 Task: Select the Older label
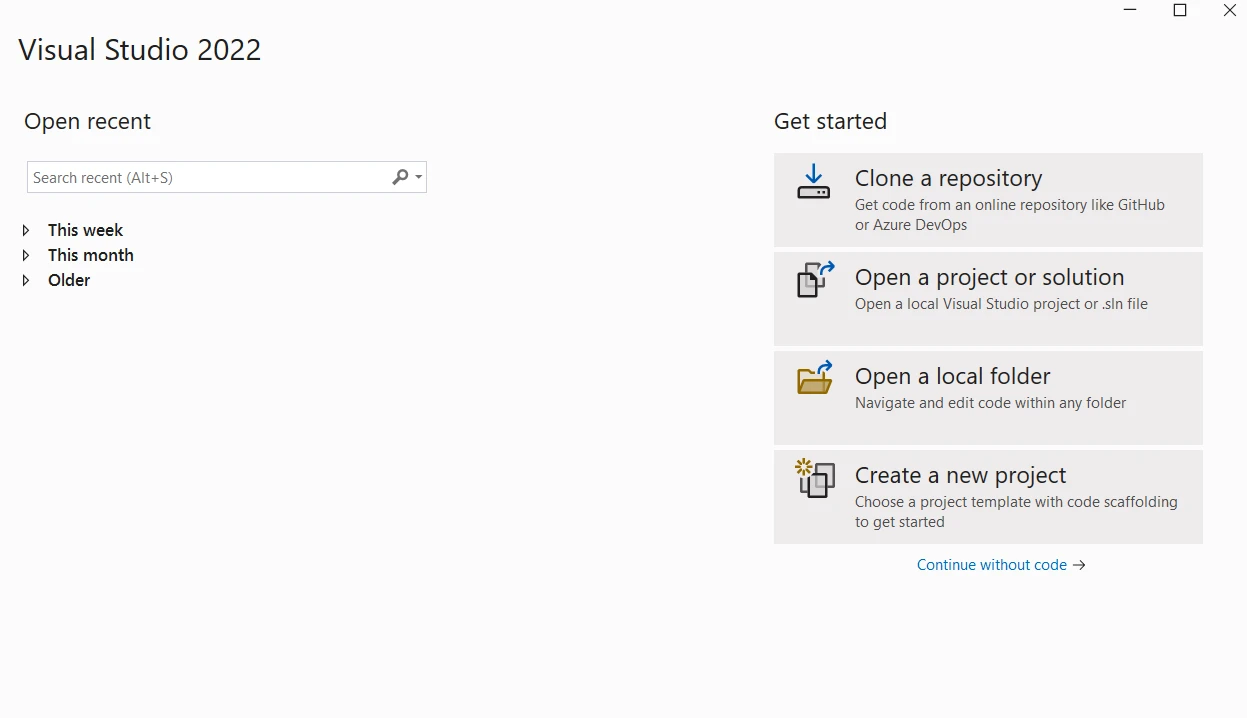point(69,280)
